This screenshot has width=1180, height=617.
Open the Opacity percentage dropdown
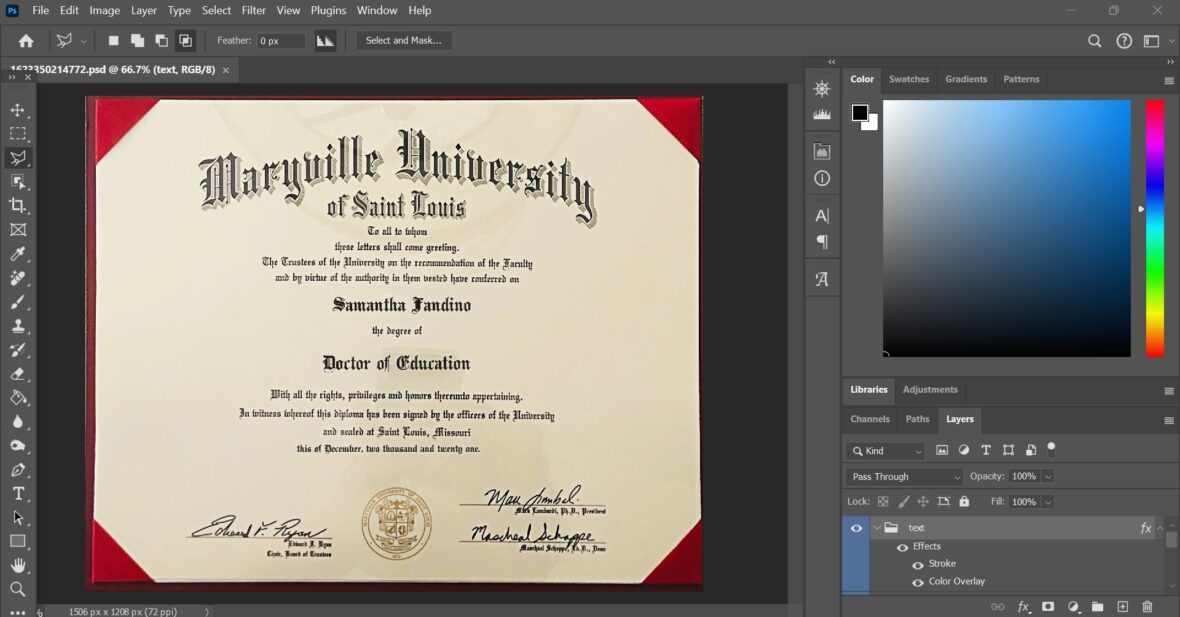[1047, 476]
